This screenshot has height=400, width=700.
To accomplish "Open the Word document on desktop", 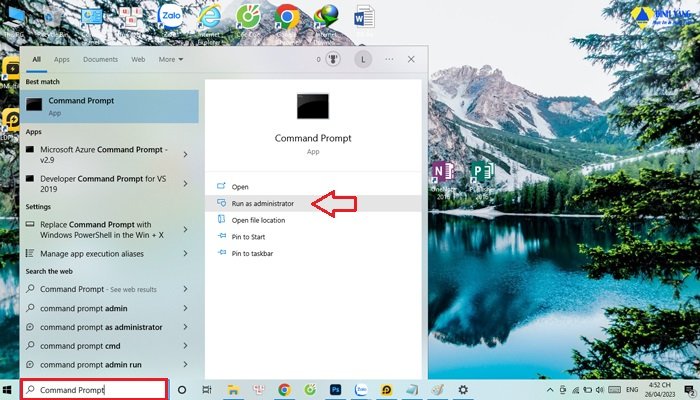I will (x=363, y=20).
